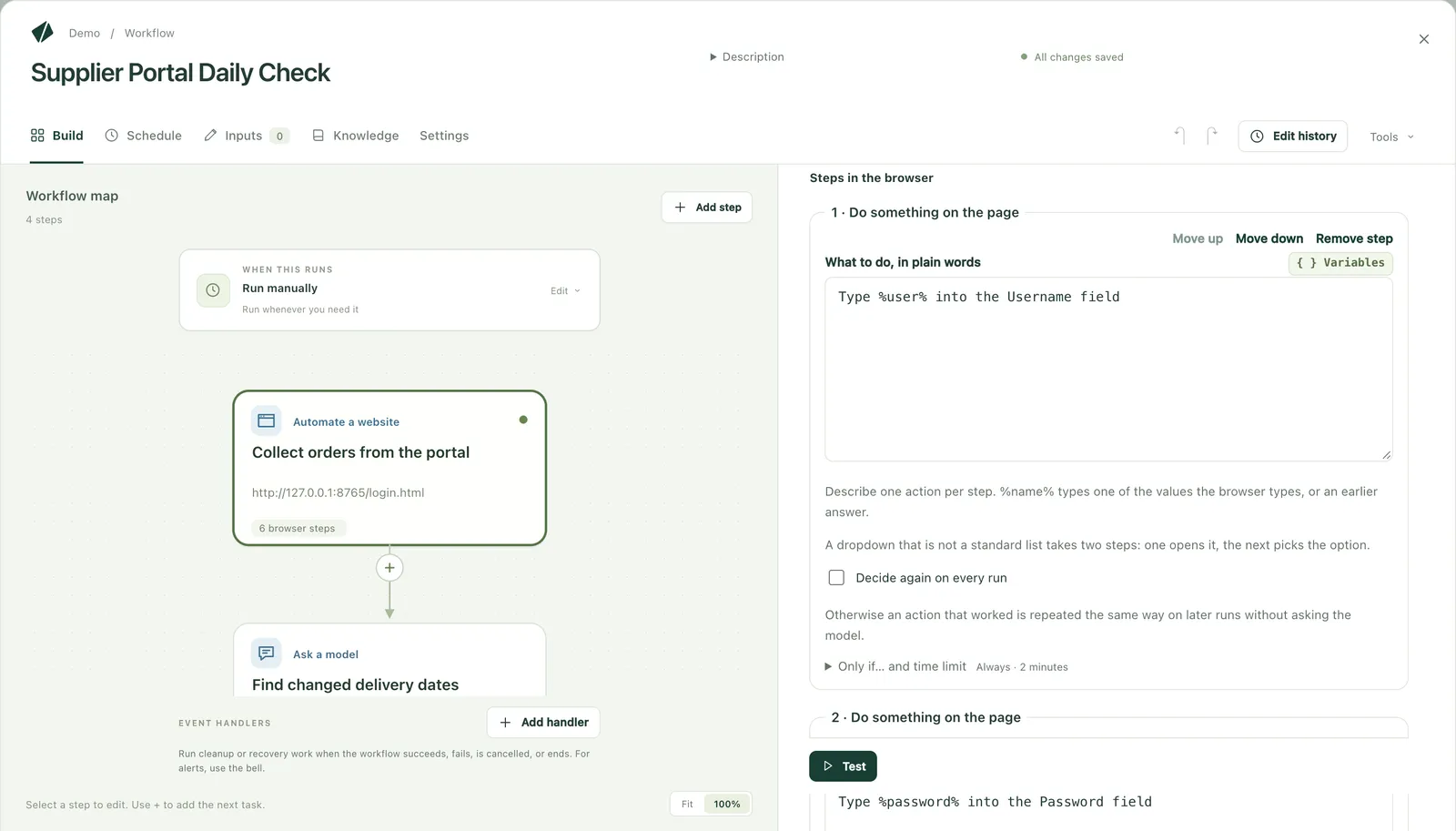1456x831 pixels.
Task: Click the Add step button
Action: click(x=707, y=208)
